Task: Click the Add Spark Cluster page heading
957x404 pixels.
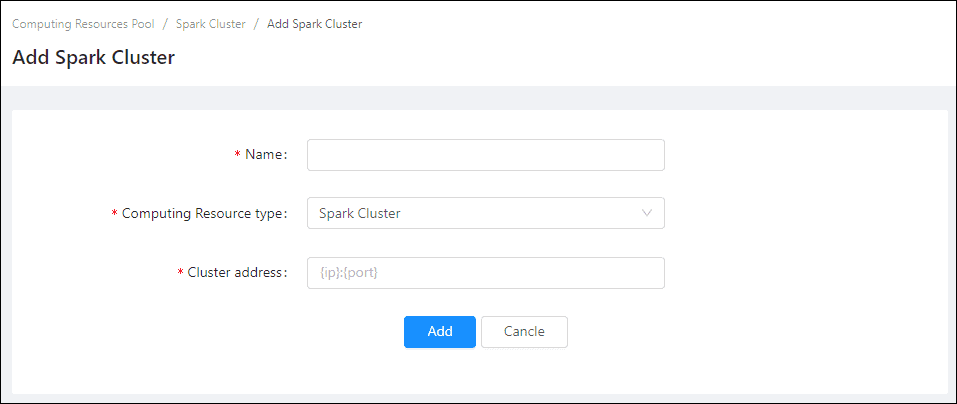Action: (x=94, y=58)
